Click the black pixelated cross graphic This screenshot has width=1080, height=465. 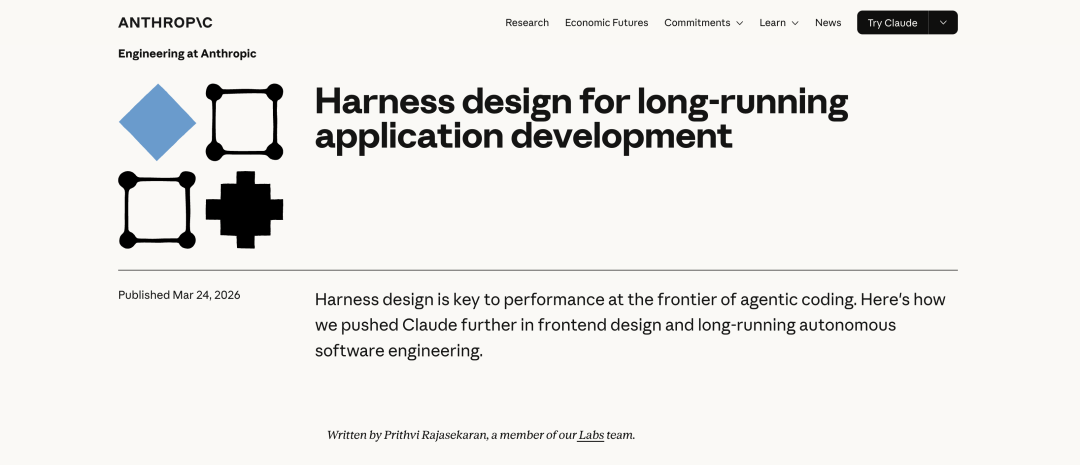coord(244,209)
